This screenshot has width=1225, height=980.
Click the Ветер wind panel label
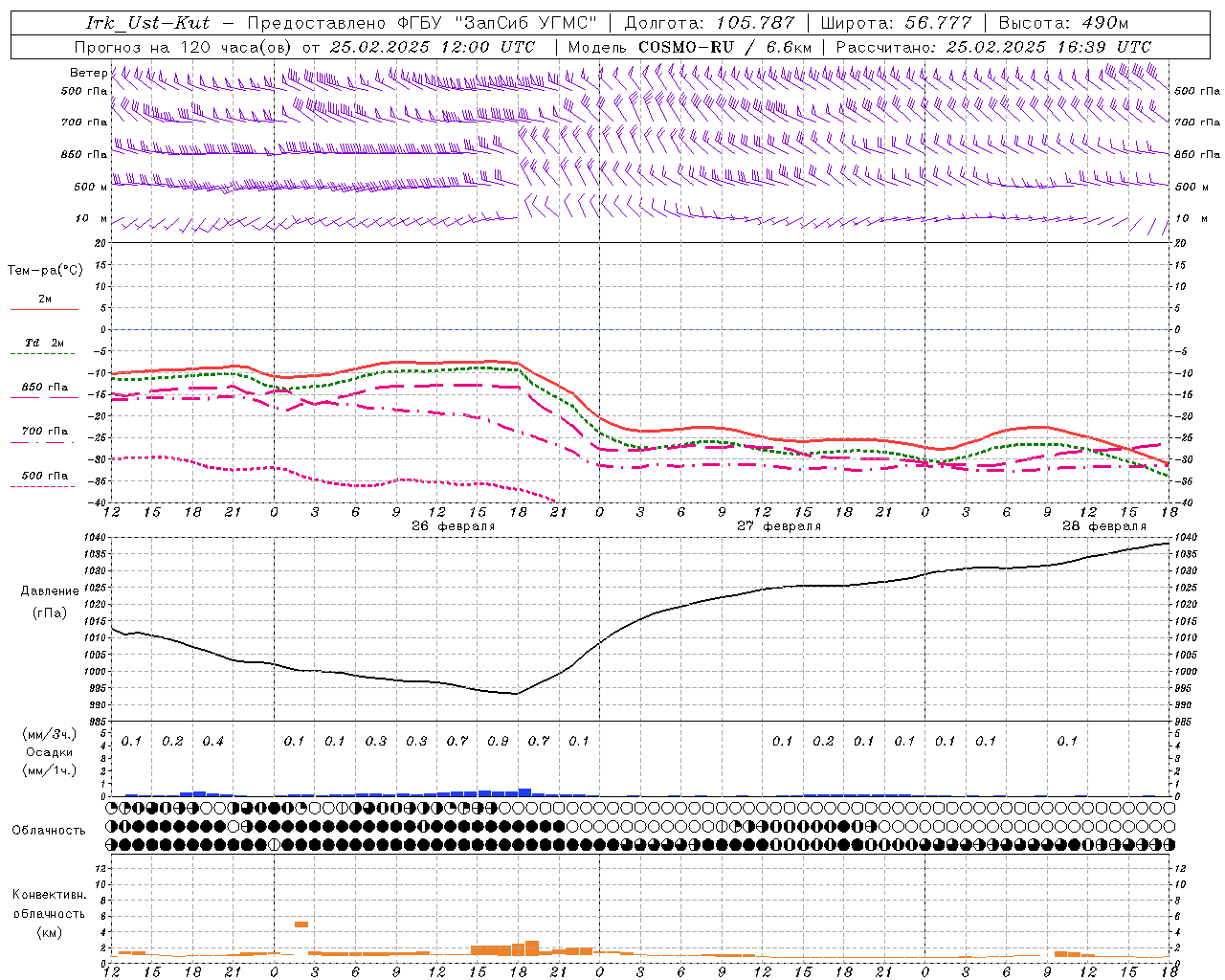[x=88, y=73]
